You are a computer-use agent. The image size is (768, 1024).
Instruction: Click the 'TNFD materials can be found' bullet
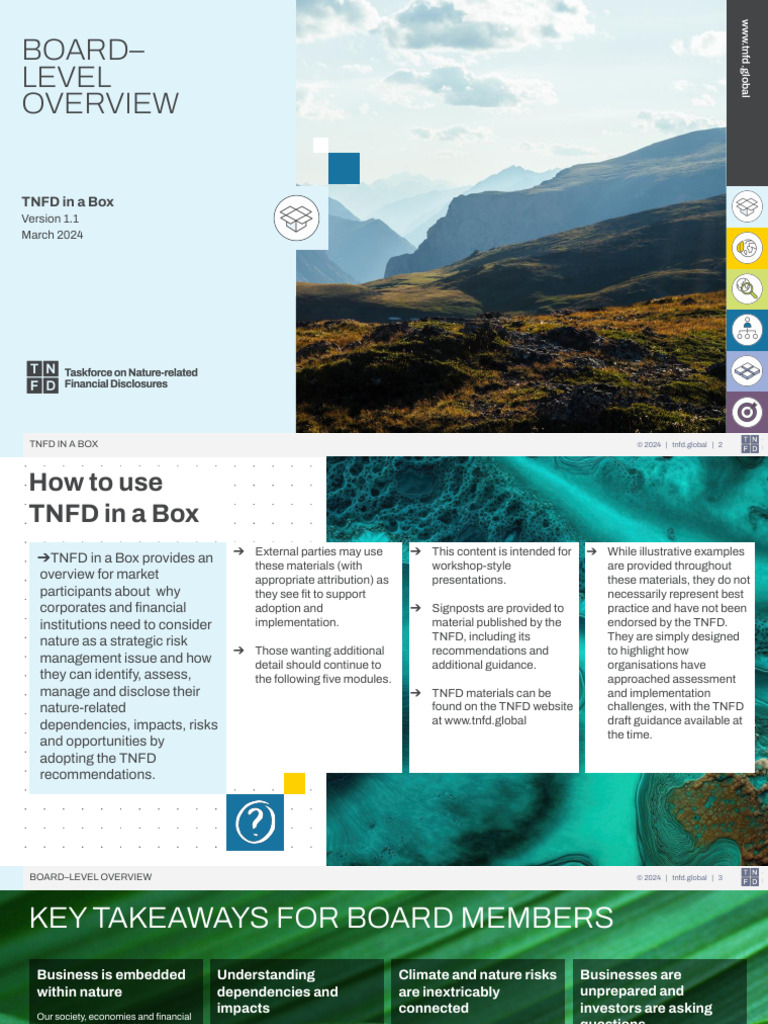point(502,707)
